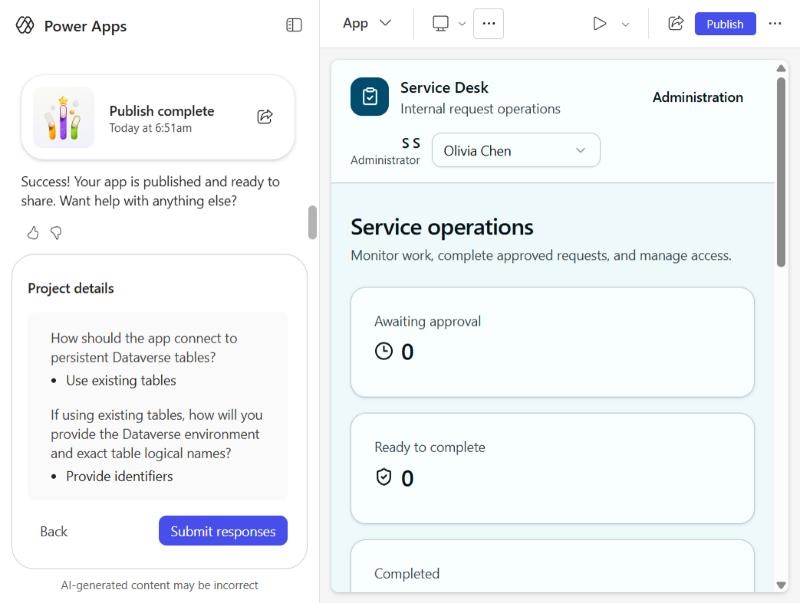Click the Publish button
800x603 pixels.
tap(725, 24)
